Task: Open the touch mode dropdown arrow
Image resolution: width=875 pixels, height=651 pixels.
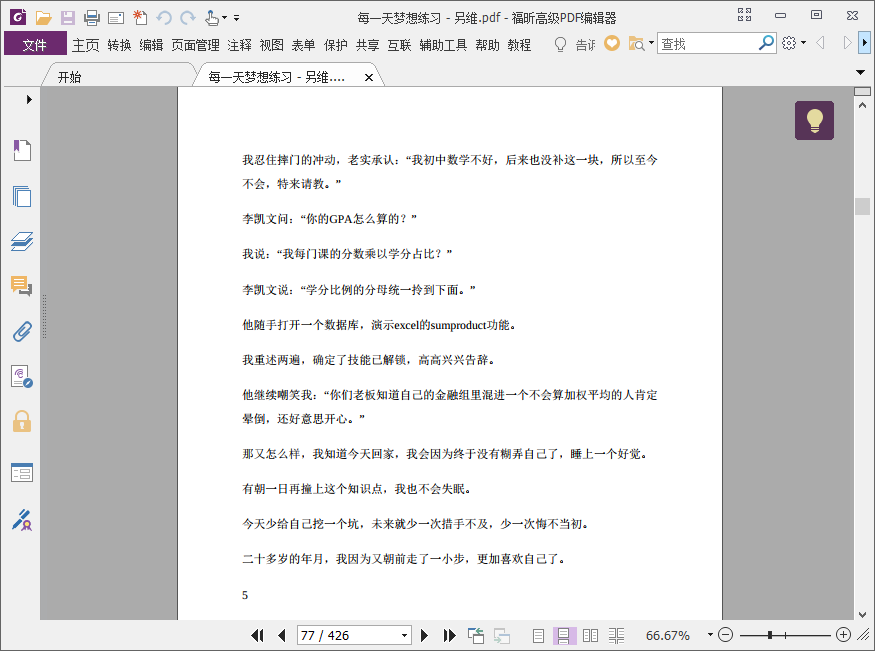Action: click(x=224, y=18)
